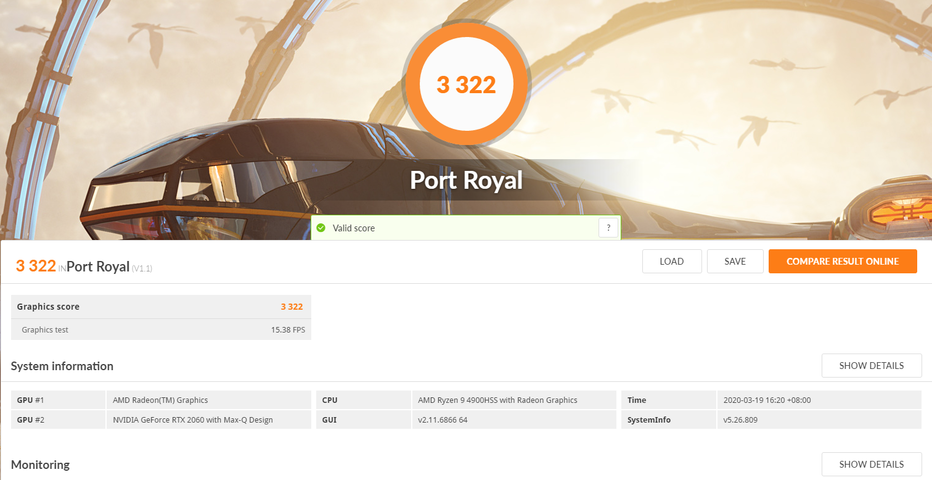Screen dimensions: 932x480
Task: Click the Graphics score value 3 322
Action: coord(292,307)
